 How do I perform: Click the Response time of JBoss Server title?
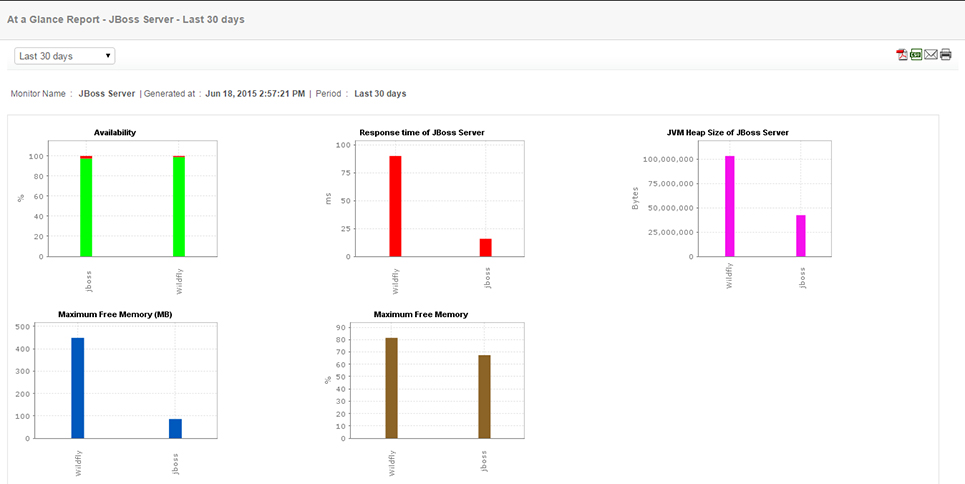coord(422,132)
